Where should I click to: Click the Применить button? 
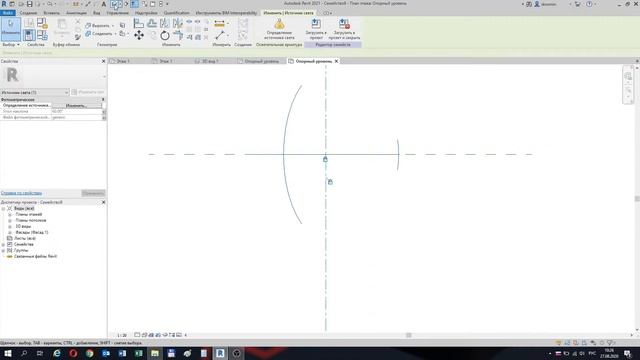93,193
